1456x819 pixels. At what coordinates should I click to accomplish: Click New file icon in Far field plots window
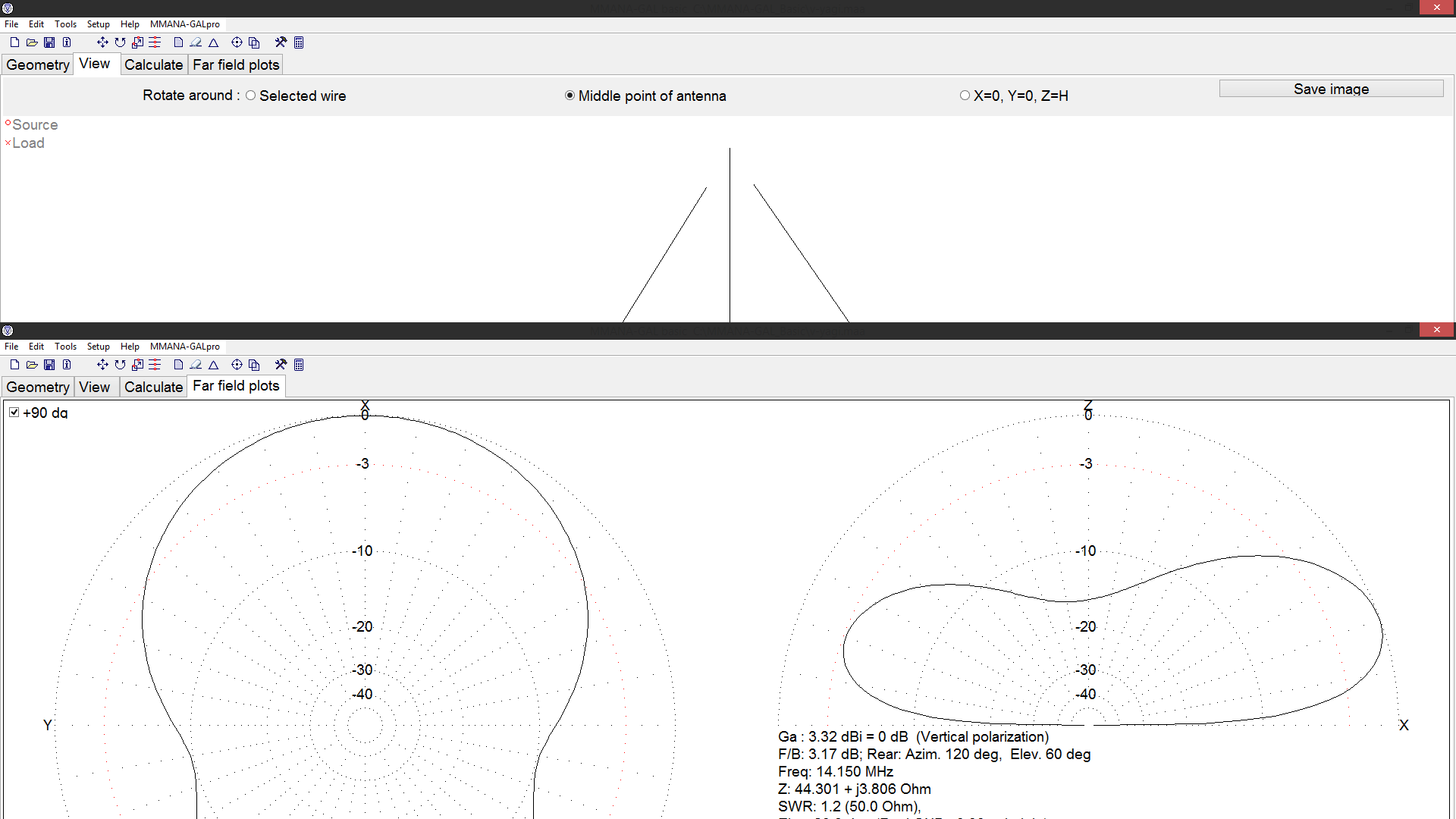[x=14, y=365]
